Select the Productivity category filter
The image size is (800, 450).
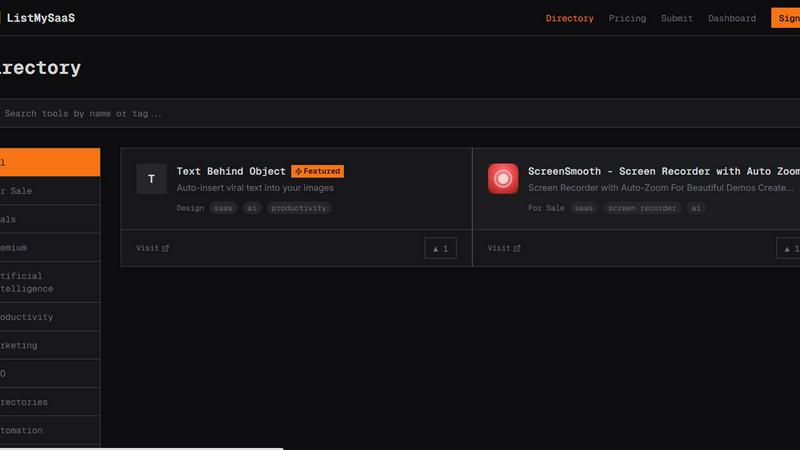tap(50, 317)
